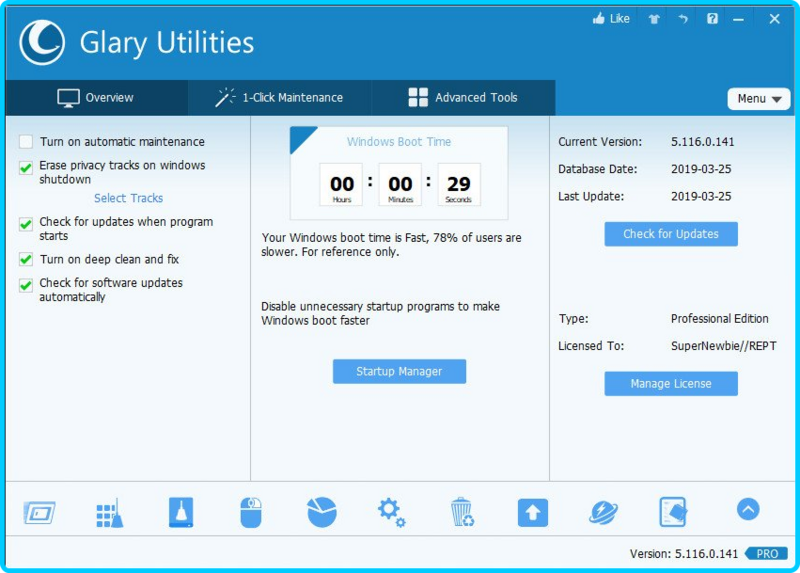Open the File Shredder notebook icon
800x573 pixels.
click(x=673, y=512)
